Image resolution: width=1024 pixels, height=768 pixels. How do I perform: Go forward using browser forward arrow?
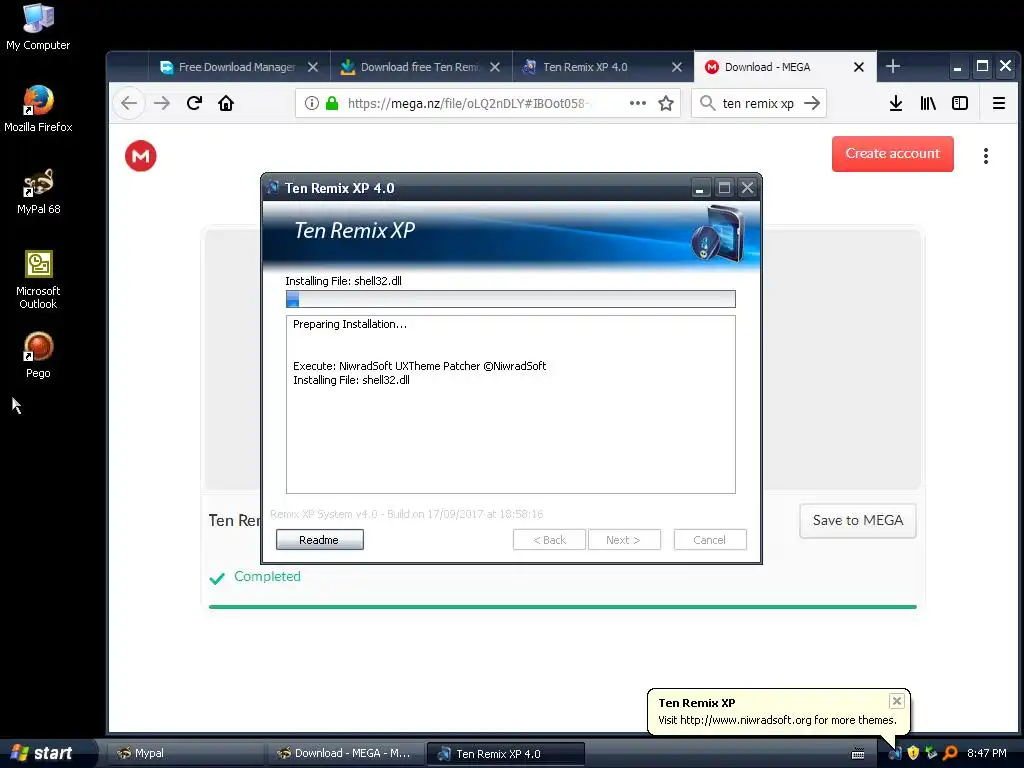click(x=161, y=103)
